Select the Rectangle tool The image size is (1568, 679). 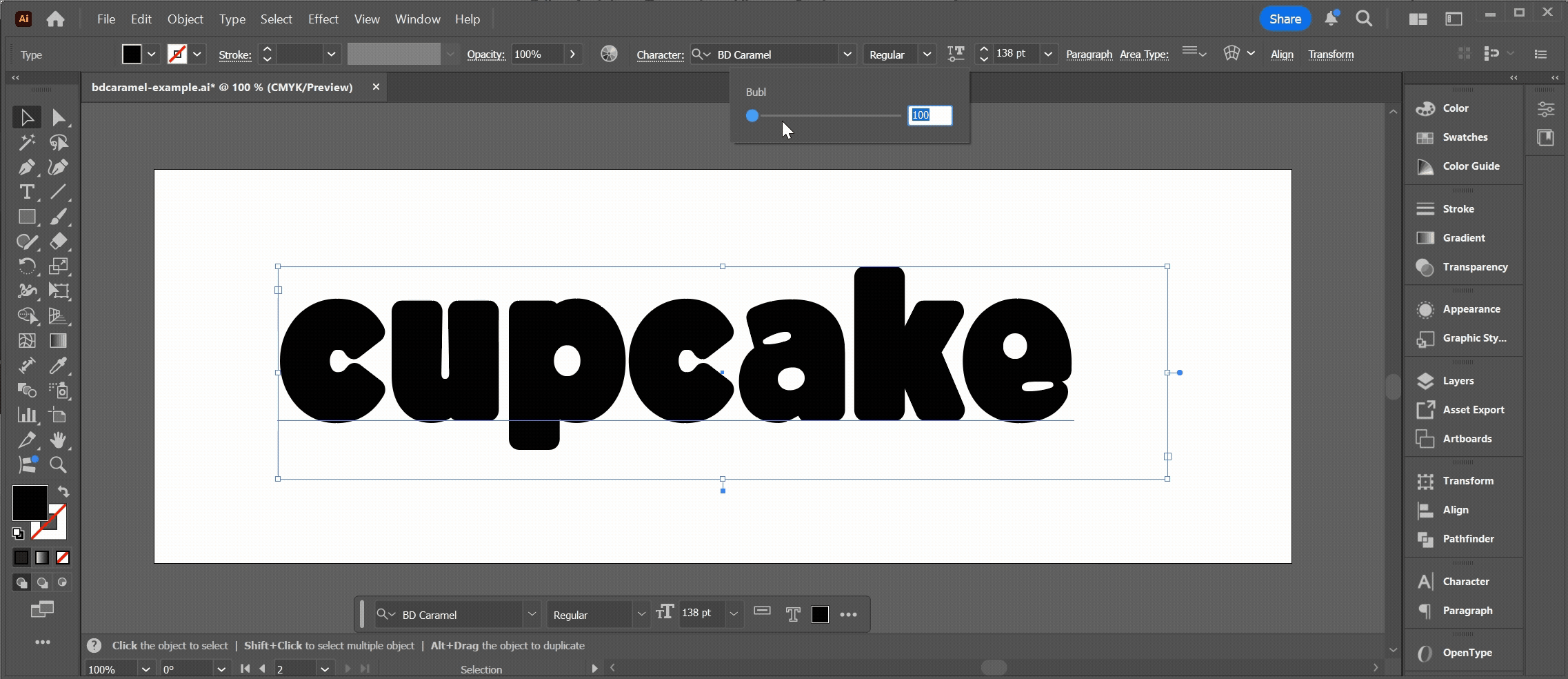[x=28, y=217]
